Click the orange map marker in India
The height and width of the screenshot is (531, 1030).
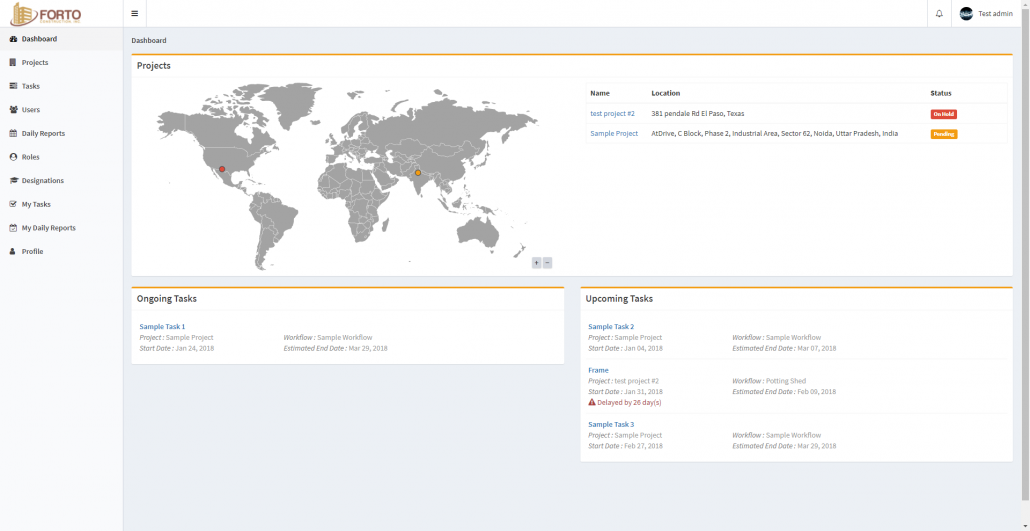click(x=418, y=173)
